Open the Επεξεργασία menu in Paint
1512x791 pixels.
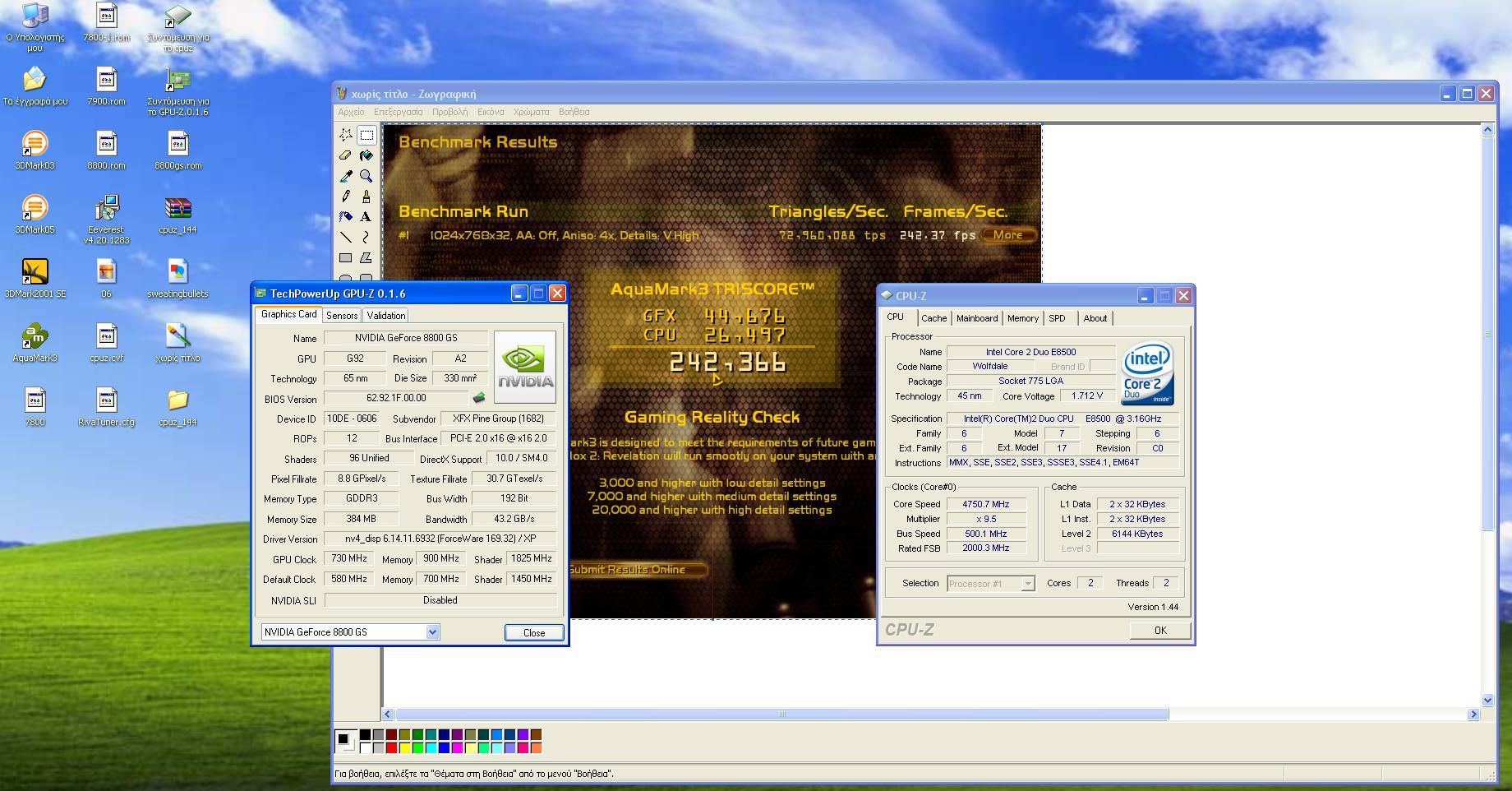pos(399,112)
